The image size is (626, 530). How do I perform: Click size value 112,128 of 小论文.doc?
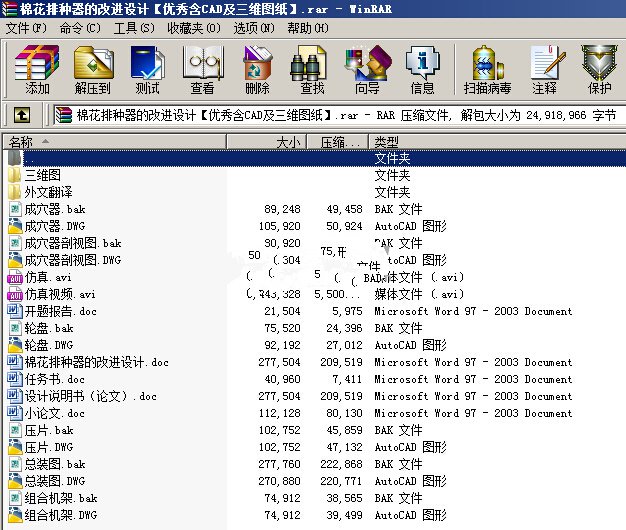point(279,413)
